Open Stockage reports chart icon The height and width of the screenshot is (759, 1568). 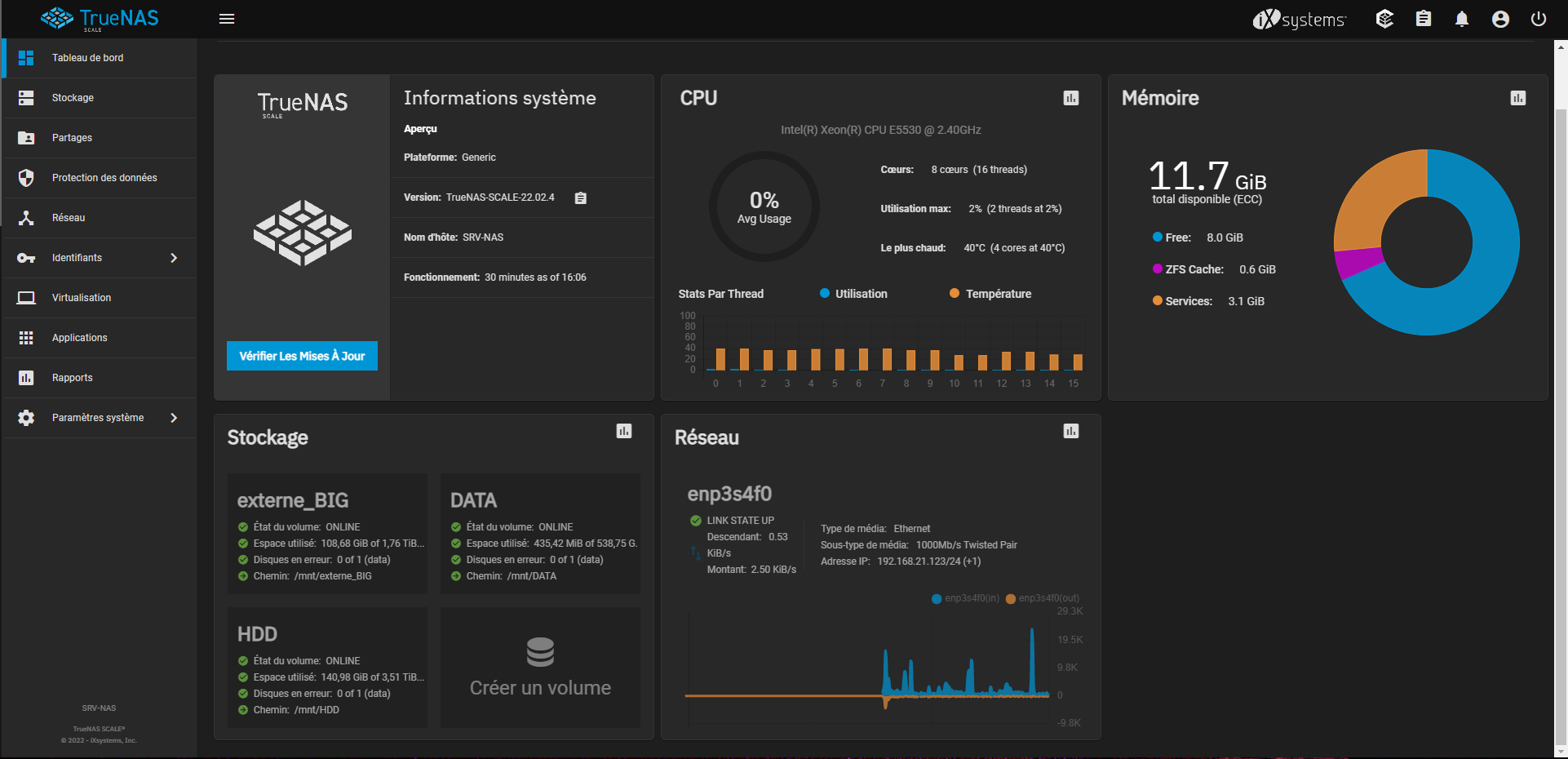click(624, 431)
